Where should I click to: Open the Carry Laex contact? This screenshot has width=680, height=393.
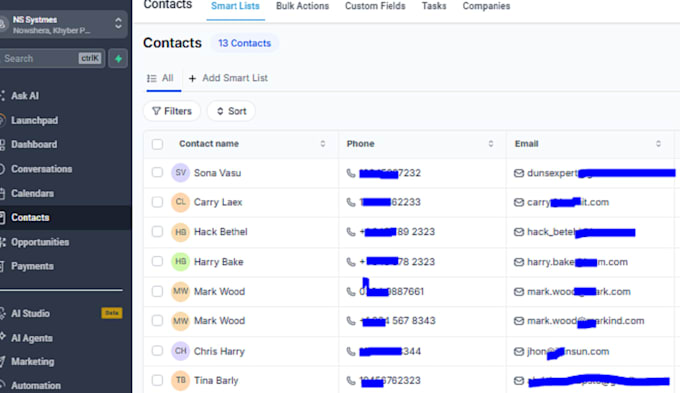[x=218, y=202]
